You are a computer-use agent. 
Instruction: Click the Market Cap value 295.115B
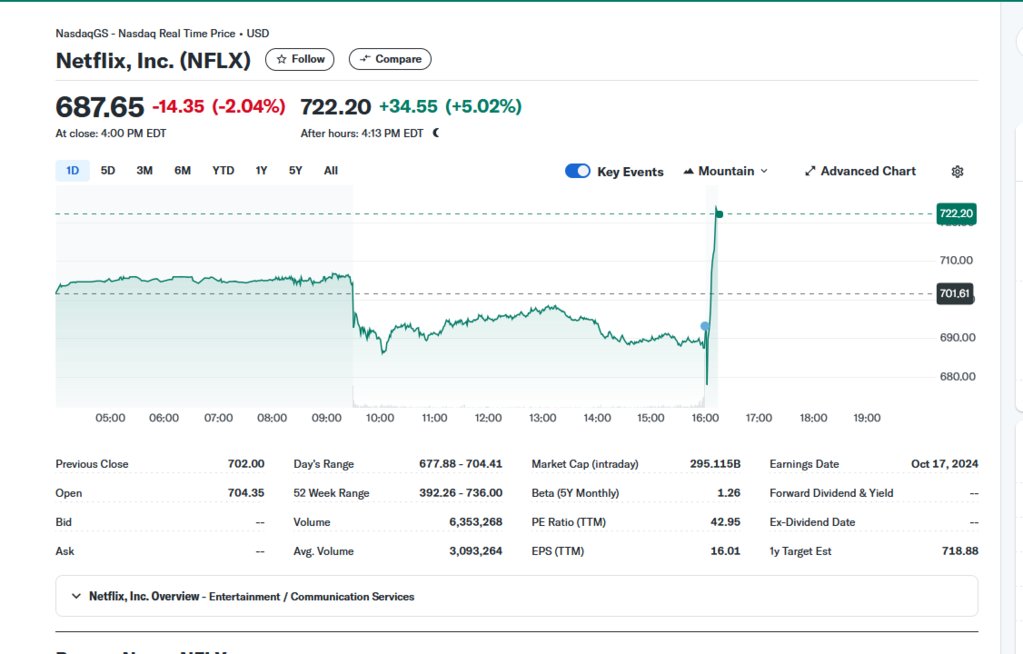point(715,464)
